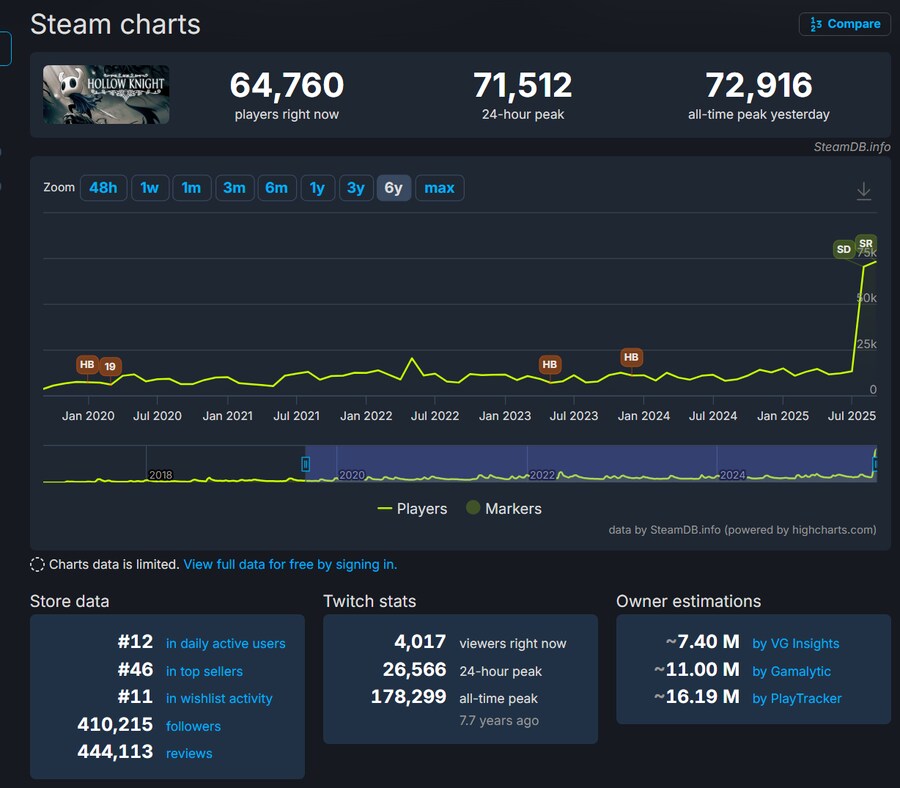Image resolution: width=900 pixels, height=788 pixels.
Task: Click the SD marker on the chart
Action: click(x=844, y=249)
